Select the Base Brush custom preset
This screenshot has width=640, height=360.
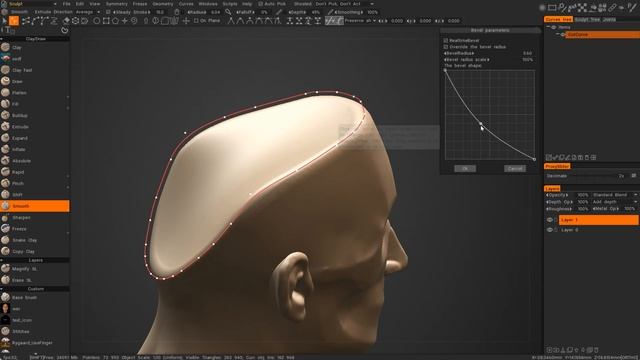[x=35, y=298]
